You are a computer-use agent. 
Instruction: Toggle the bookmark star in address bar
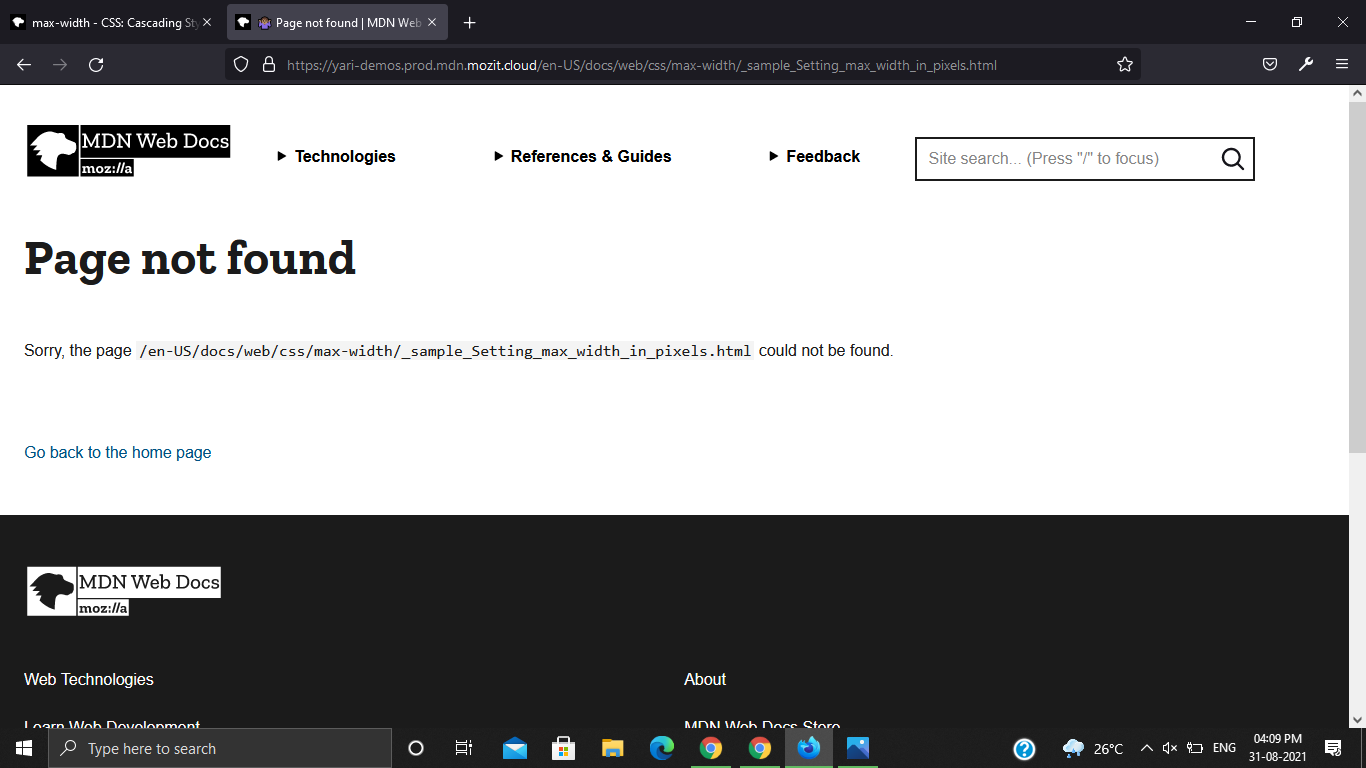[x=1124, y=64]
